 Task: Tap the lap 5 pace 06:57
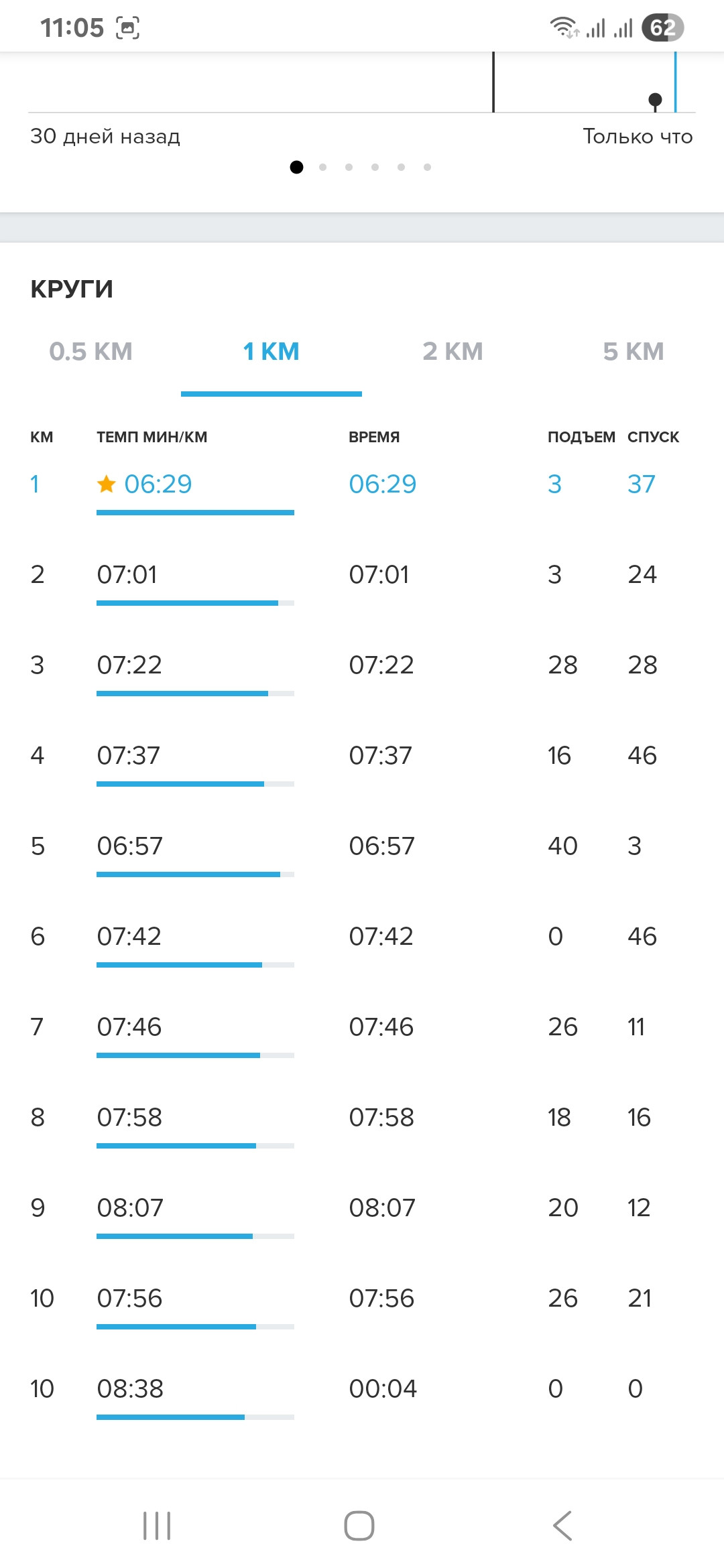point(130,846)
